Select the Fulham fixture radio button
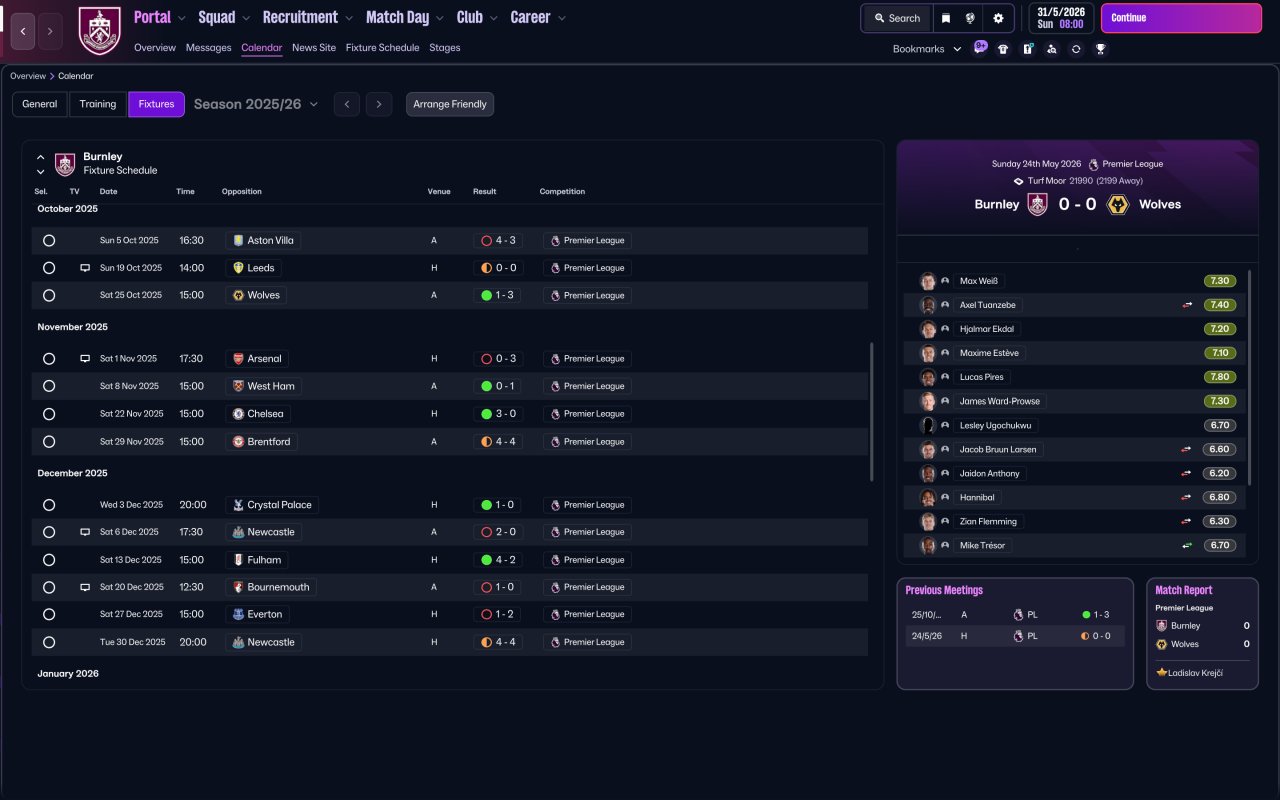Image resolution: width=1280 pixels, height=800 pixels. [49, 560]
